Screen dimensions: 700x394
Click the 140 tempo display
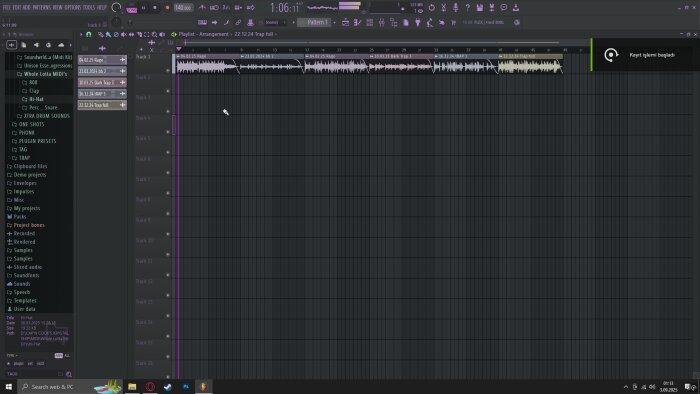click(x=183, y=8)
